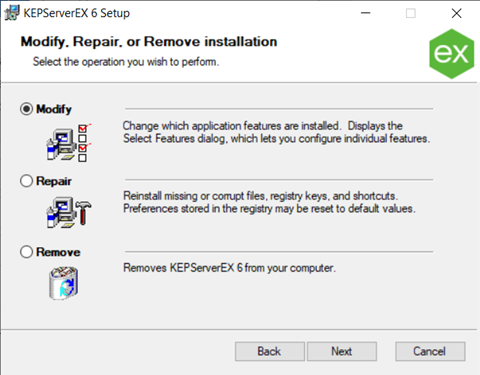Select the Modify radio button
The image size is (480, 375).
pyautogui.click(x=26, y=109)
